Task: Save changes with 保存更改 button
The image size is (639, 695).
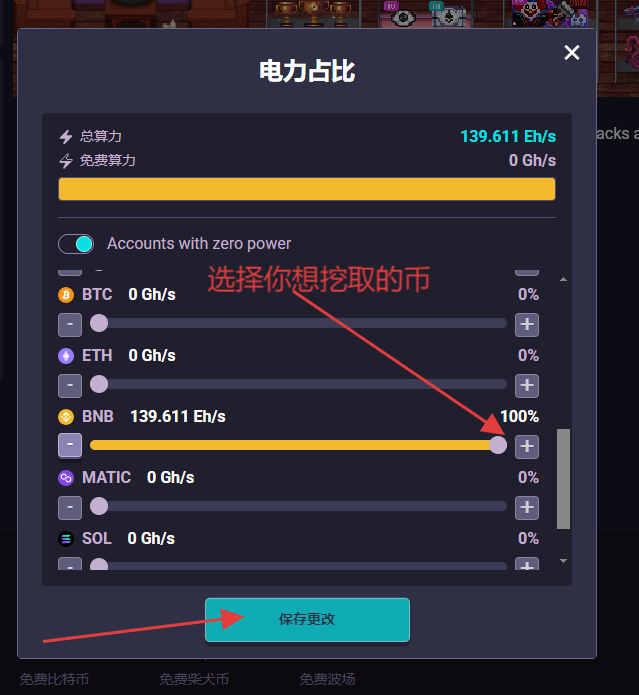Action: click(307, 619)
